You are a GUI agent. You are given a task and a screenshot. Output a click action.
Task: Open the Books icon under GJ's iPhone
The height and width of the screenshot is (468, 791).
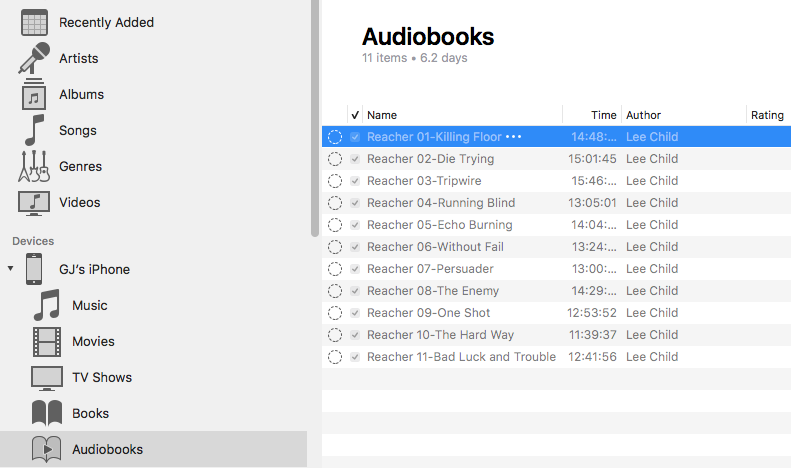[x=47, y=414]
